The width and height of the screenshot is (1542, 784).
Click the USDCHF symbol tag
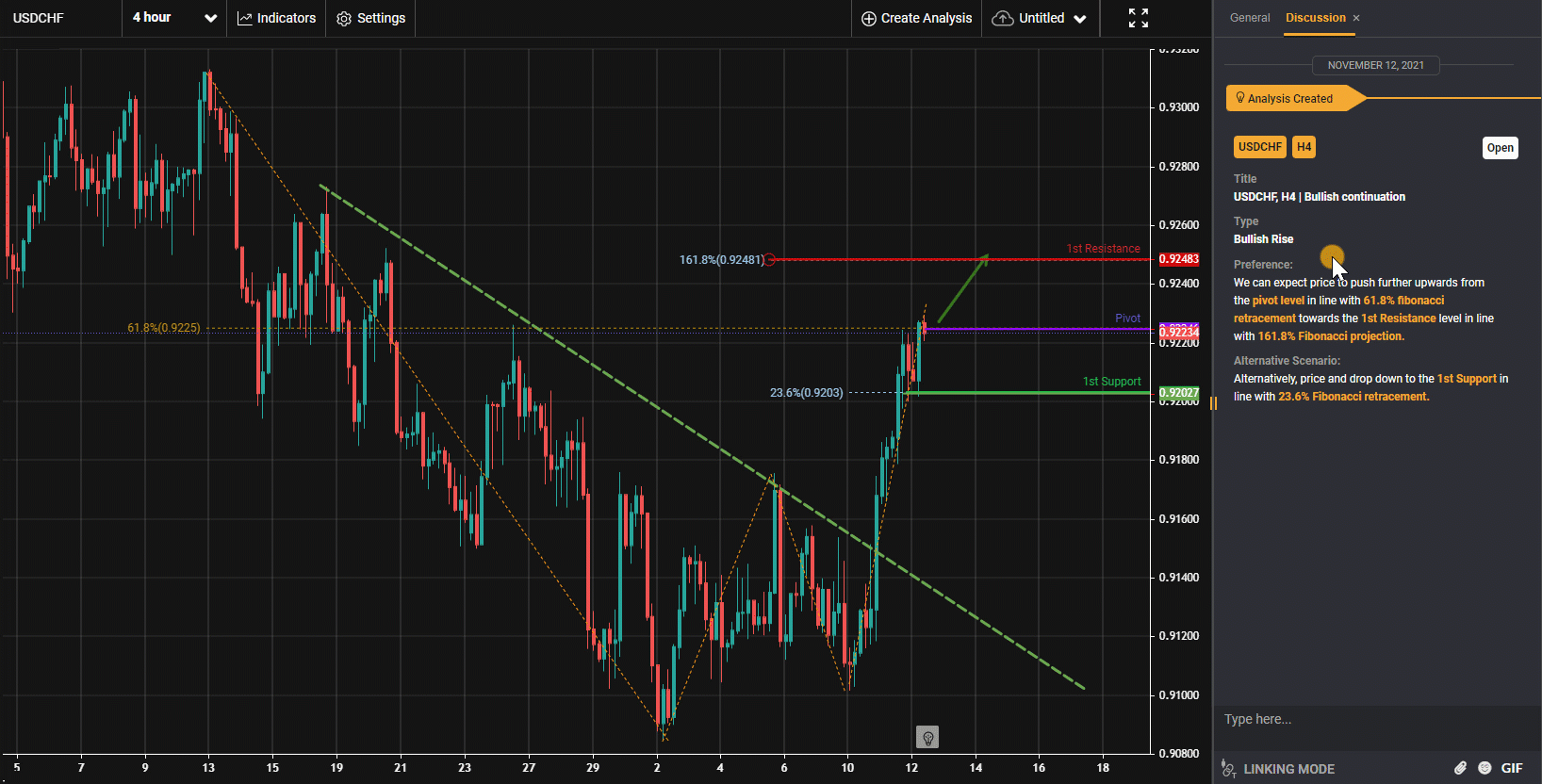tap(1259, 147)
